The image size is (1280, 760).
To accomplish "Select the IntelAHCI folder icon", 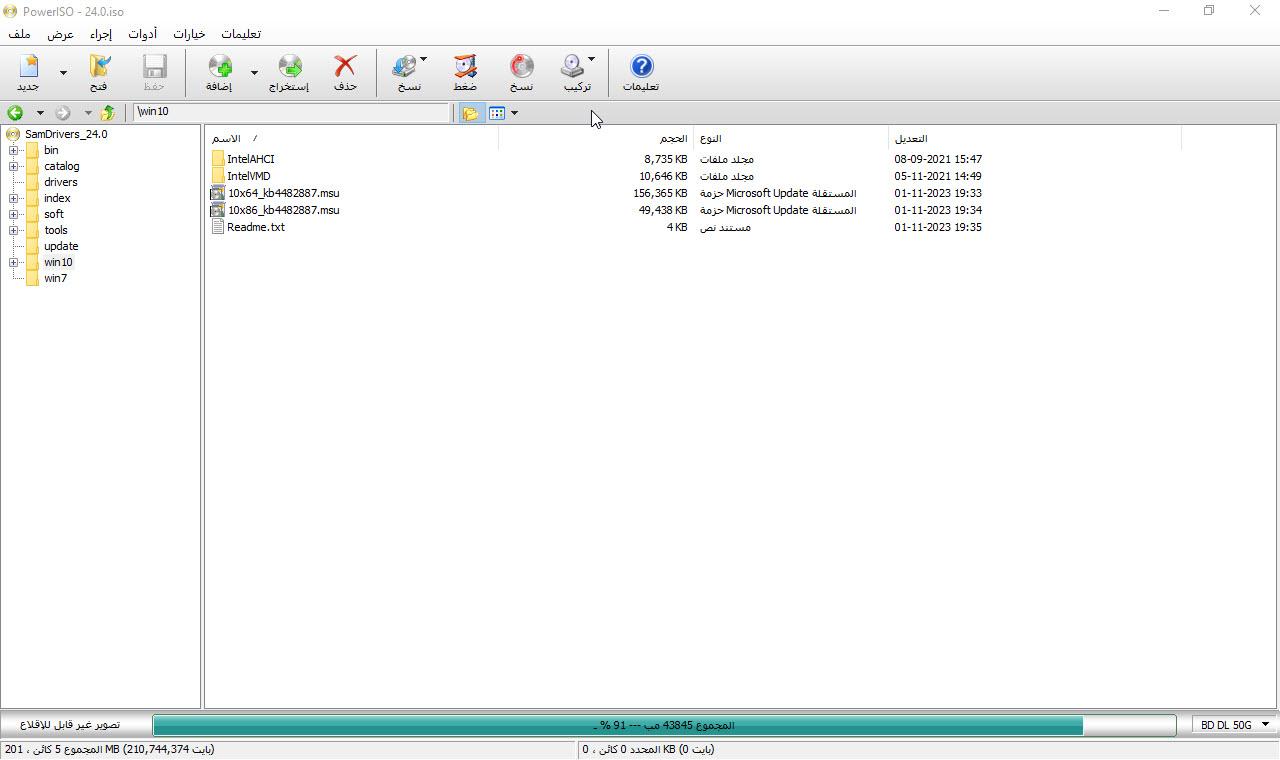I will click(x=218, y=159).
